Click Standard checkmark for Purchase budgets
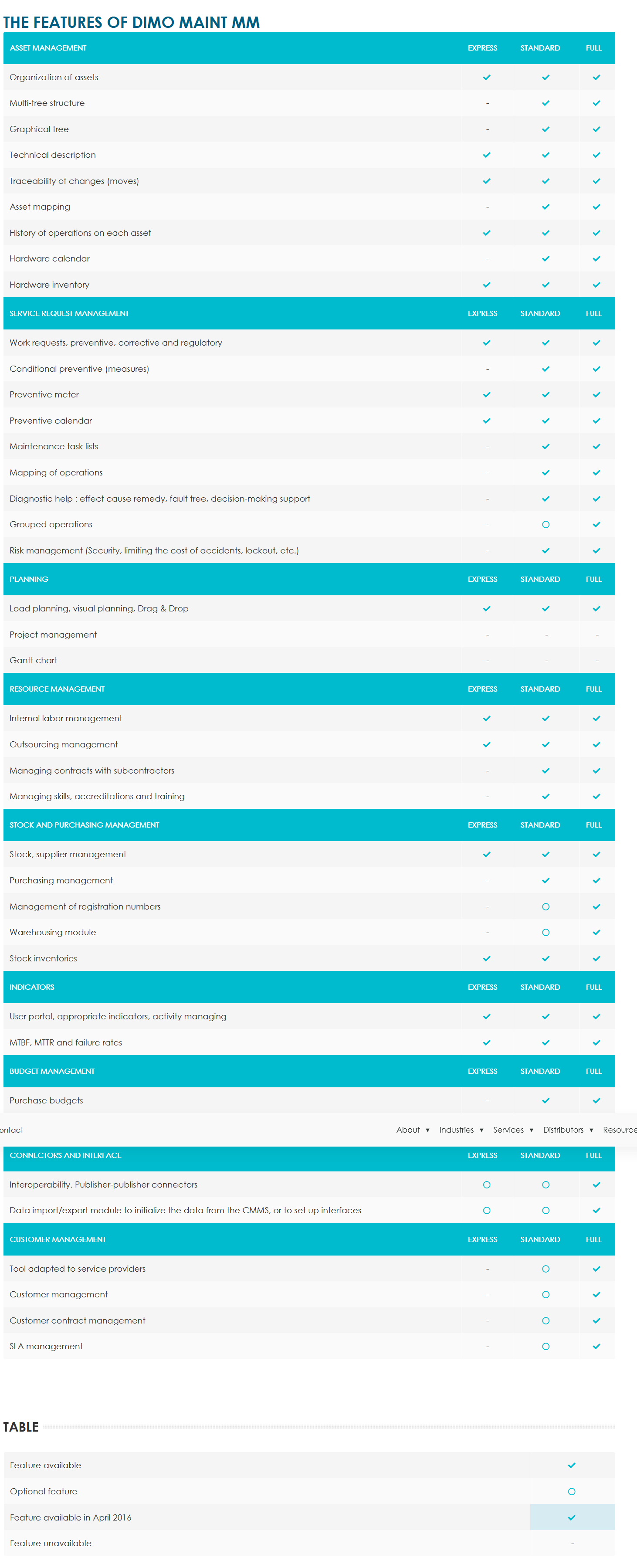Image resolution: width=637 pixels, height=1568 pixels. click(546, 1100)
